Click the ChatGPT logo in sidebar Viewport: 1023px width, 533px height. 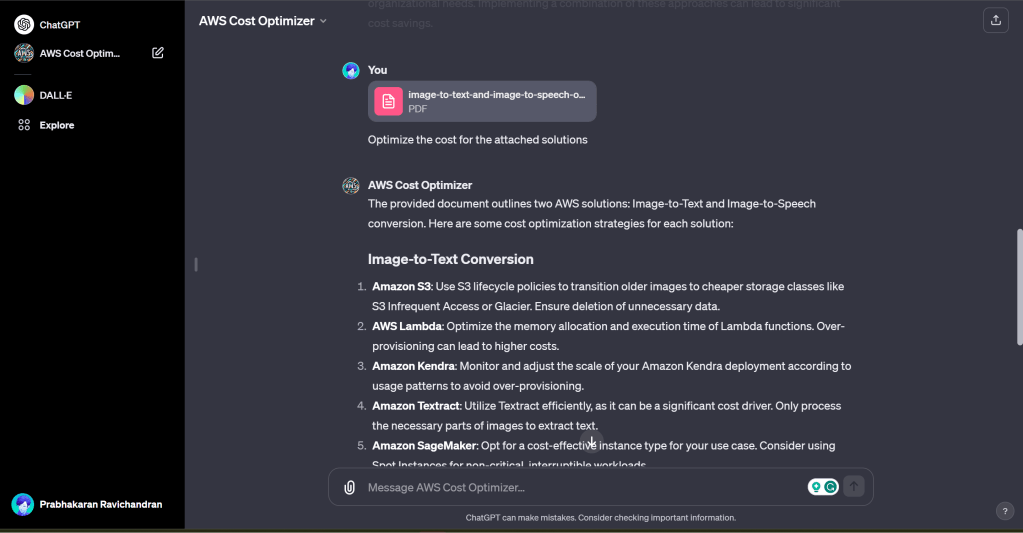point(24,24)
